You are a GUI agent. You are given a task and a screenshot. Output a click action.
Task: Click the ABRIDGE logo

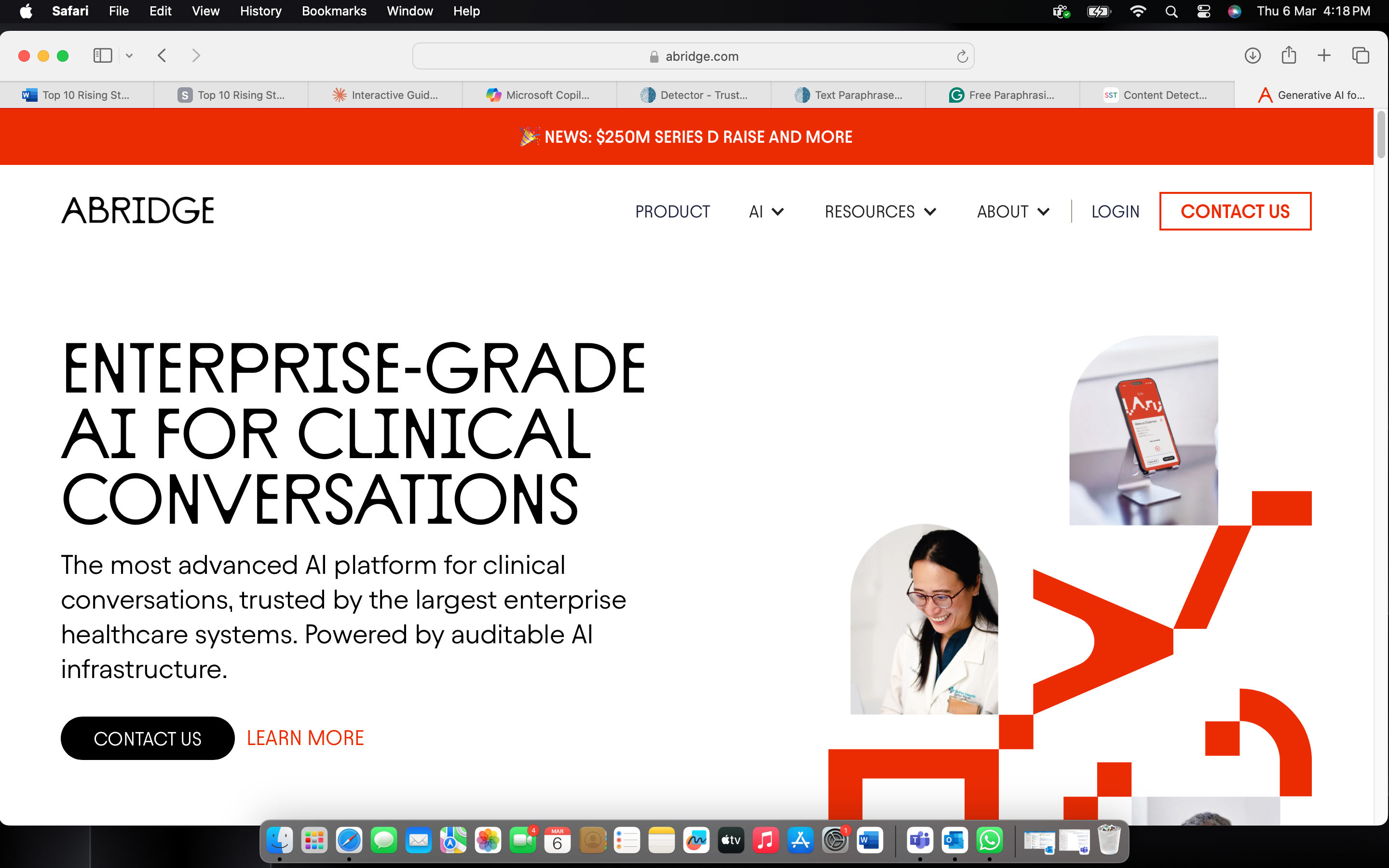coord(138,211)
